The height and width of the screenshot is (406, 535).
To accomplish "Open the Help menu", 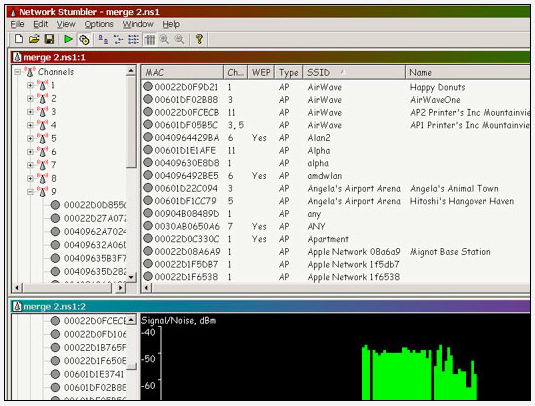I will tap(171, 24).
